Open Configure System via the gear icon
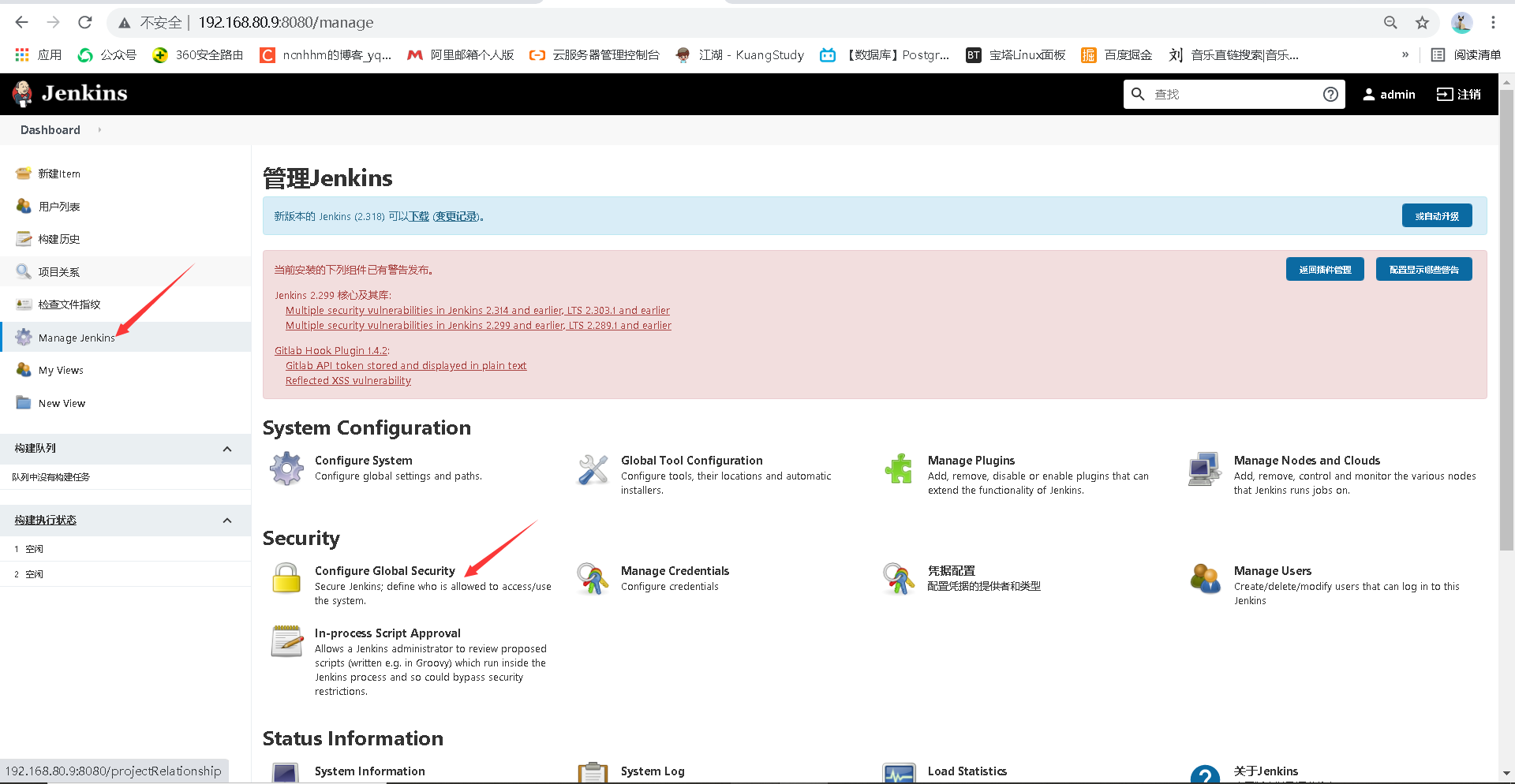The height and width of the screenshot is (784, 1515). 286,468
